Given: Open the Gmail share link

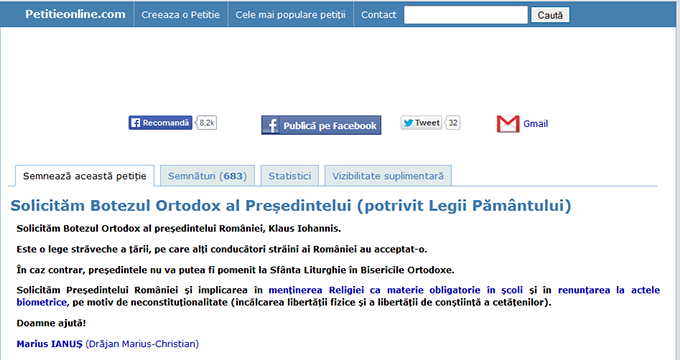Looking at the screenshot, I should (536, 124).
